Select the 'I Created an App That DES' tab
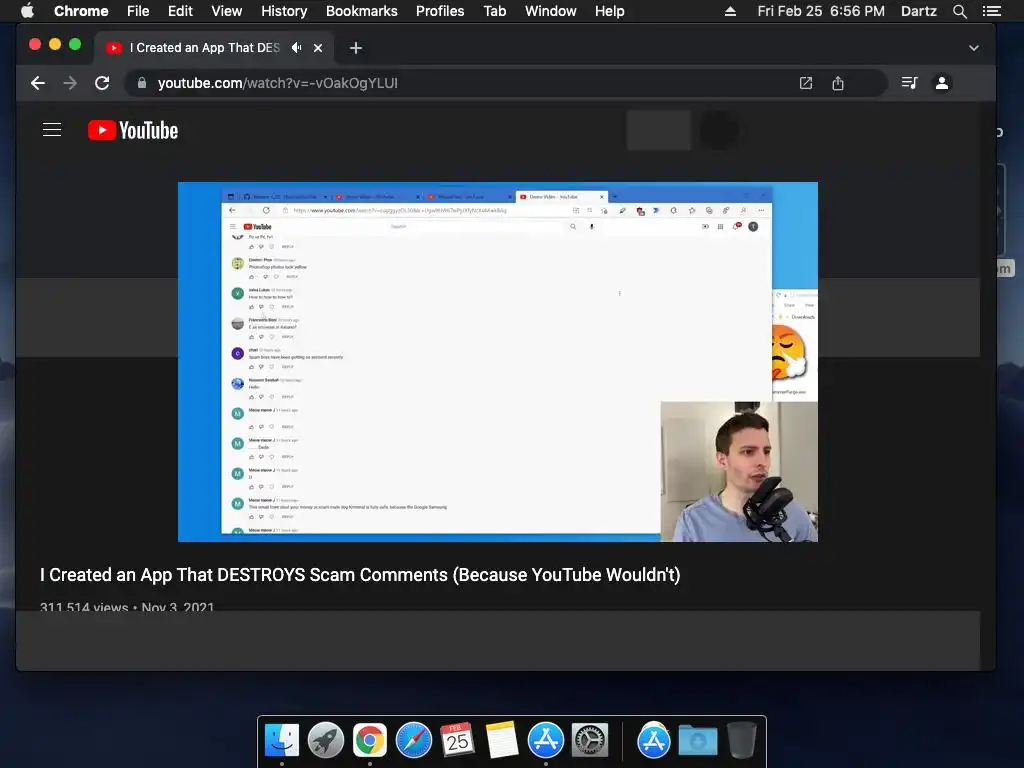The height and width of the screenshot is (768, 1024). (204, 48)
